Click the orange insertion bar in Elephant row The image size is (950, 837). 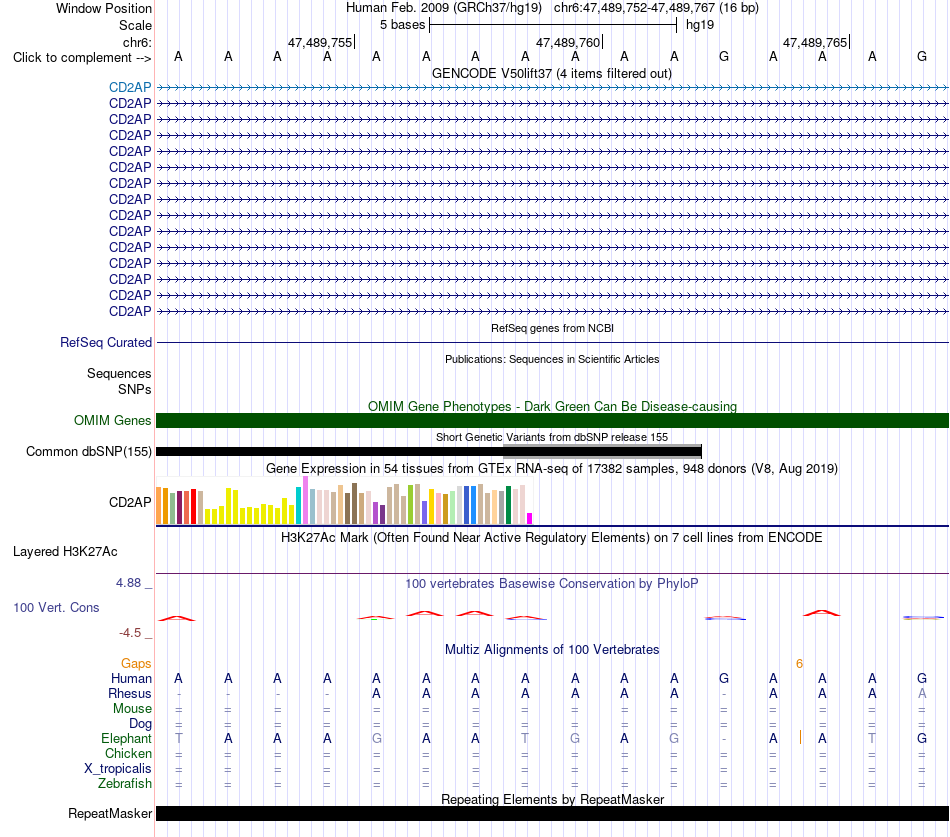(800, 738)
